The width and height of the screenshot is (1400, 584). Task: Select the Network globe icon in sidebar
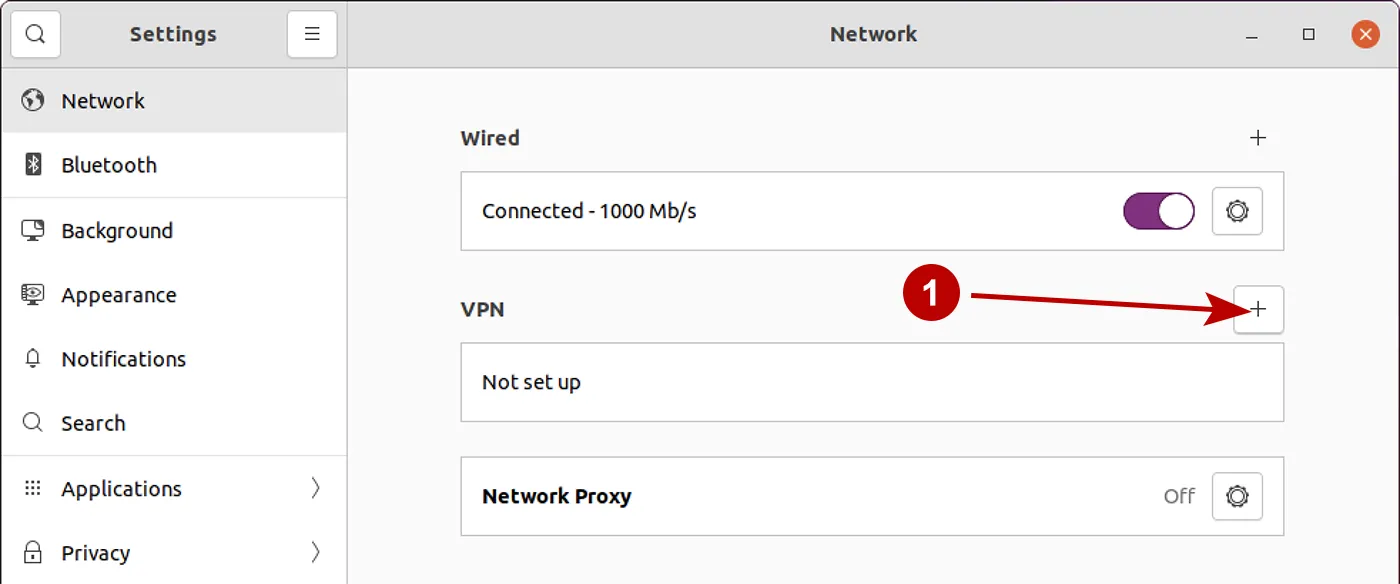[x=31, y=100]
